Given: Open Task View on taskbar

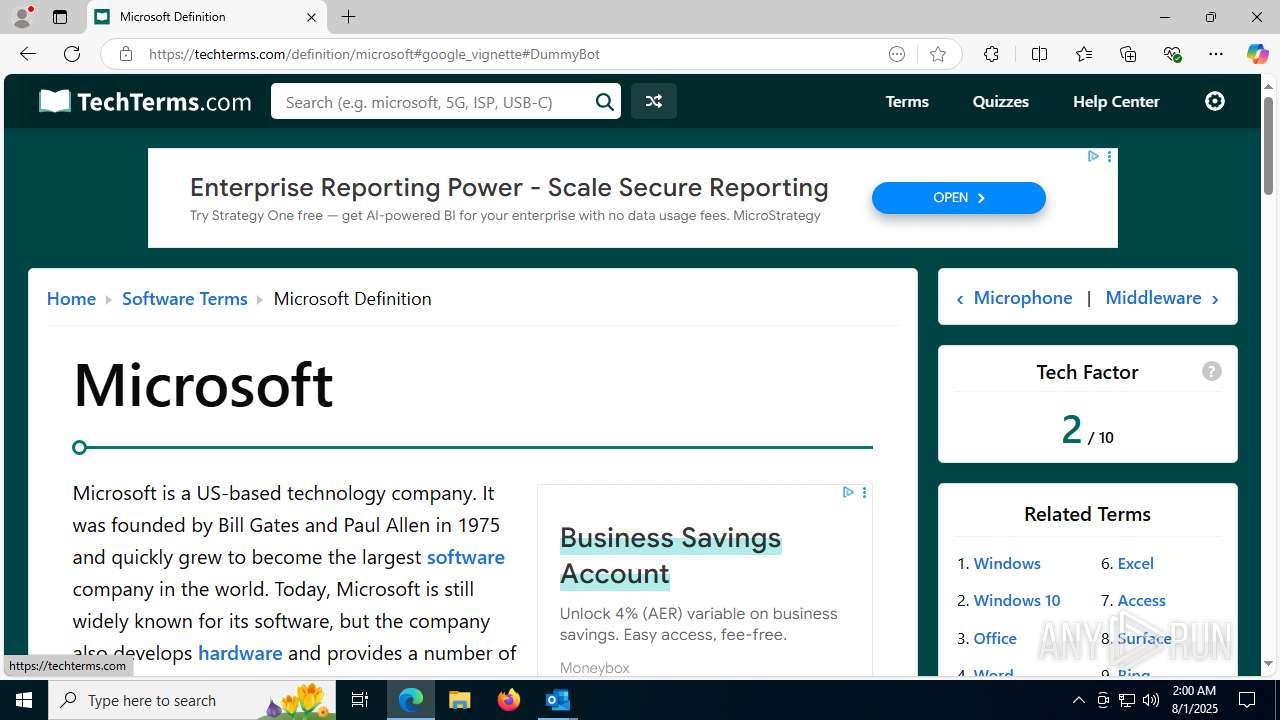Looking at the screenshot, I should coord(361,700).
